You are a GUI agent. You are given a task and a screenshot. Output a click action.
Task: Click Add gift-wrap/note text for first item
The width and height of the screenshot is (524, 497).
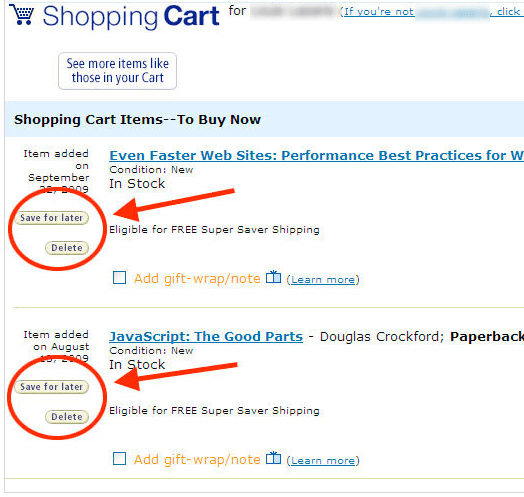click(197, 278)
